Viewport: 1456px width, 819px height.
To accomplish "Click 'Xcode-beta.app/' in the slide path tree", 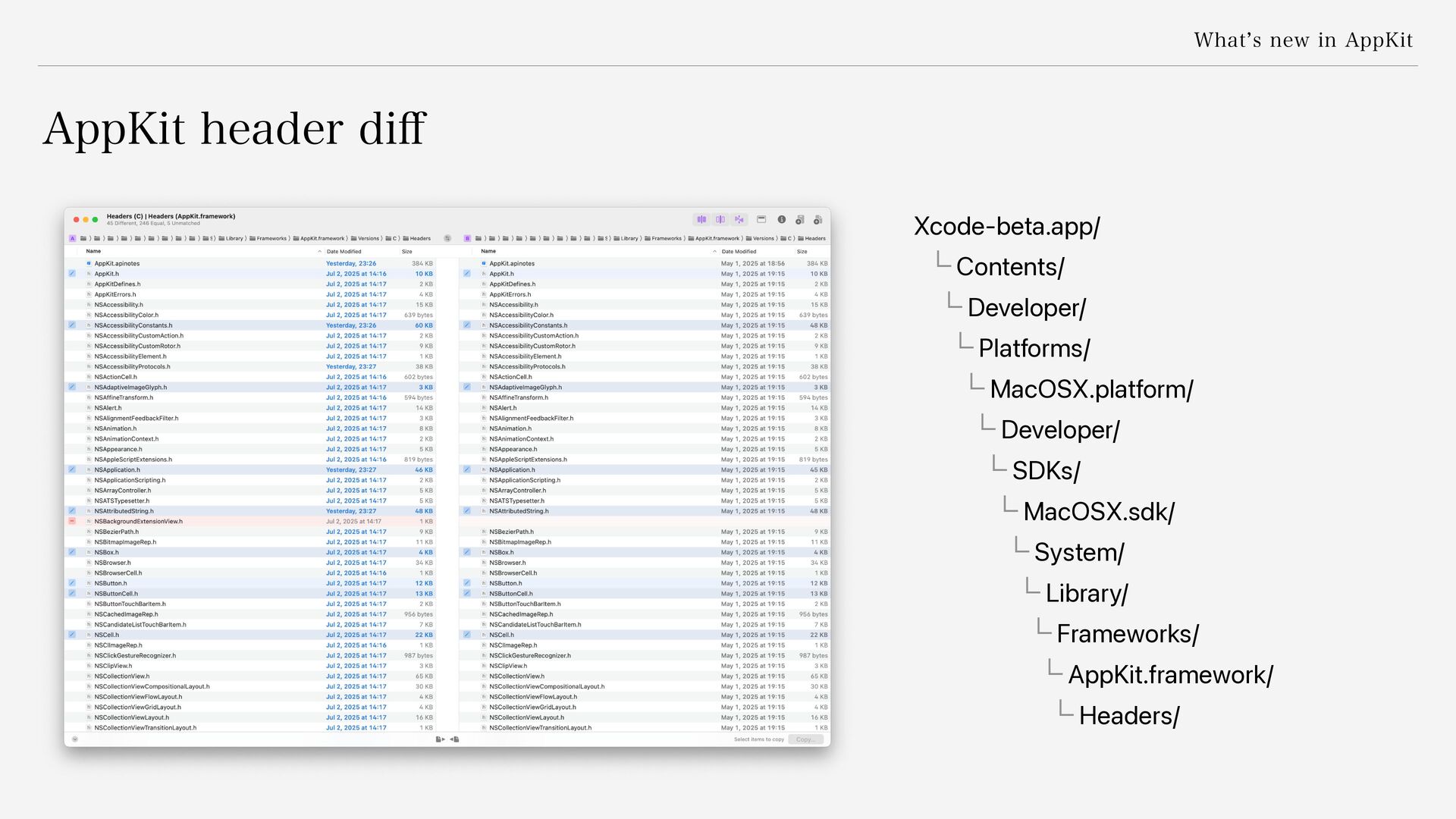I will pyautogui.click(x=1006, y=227).
